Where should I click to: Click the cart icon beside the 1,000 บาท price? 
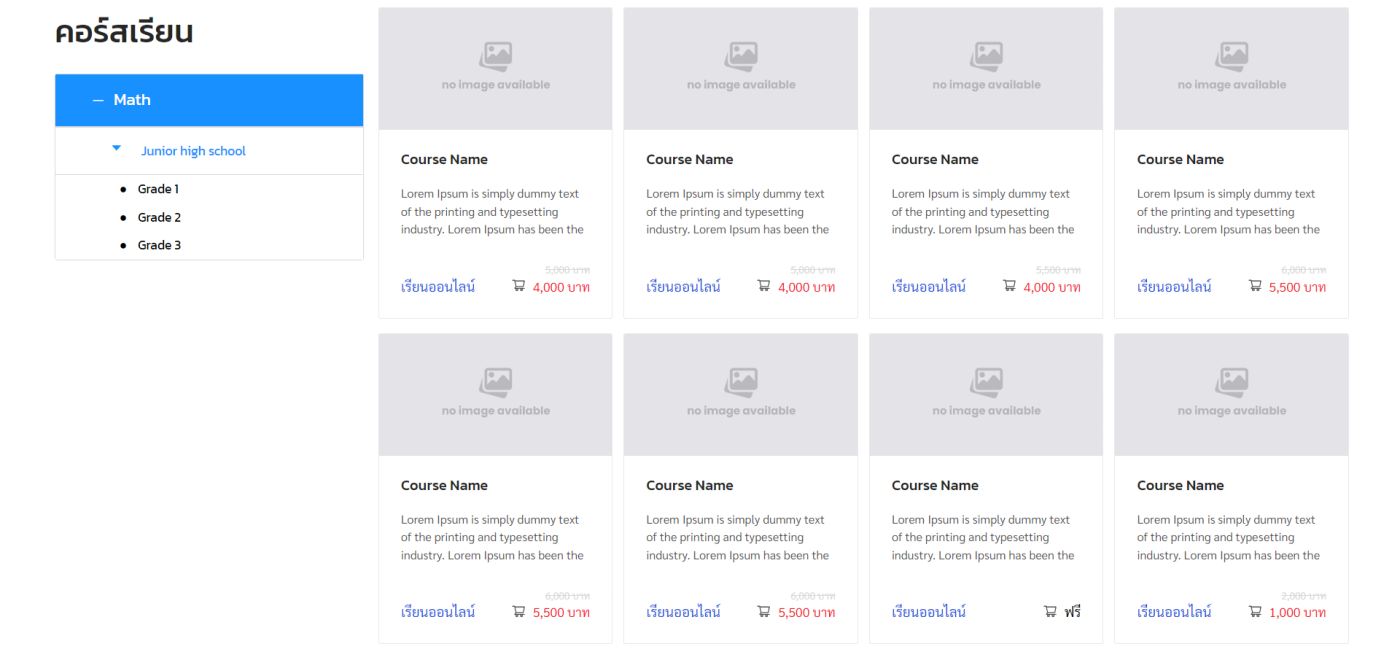click(1255, 611)
